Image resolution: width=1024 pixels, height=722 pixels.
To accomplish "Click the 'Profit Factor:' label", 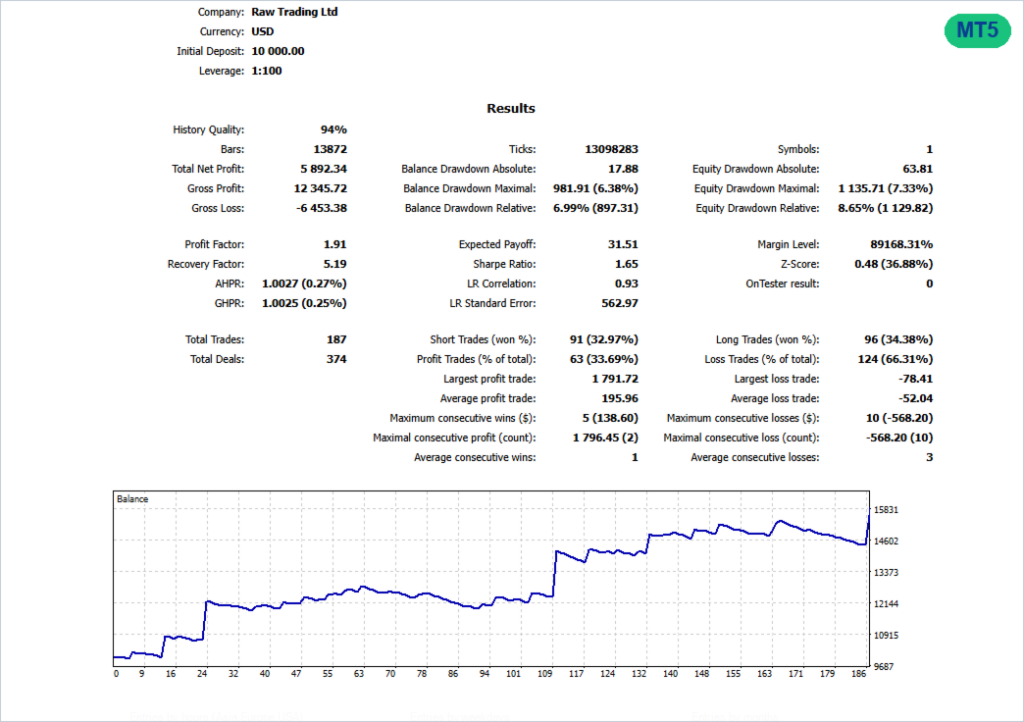I will click(214, 244).
